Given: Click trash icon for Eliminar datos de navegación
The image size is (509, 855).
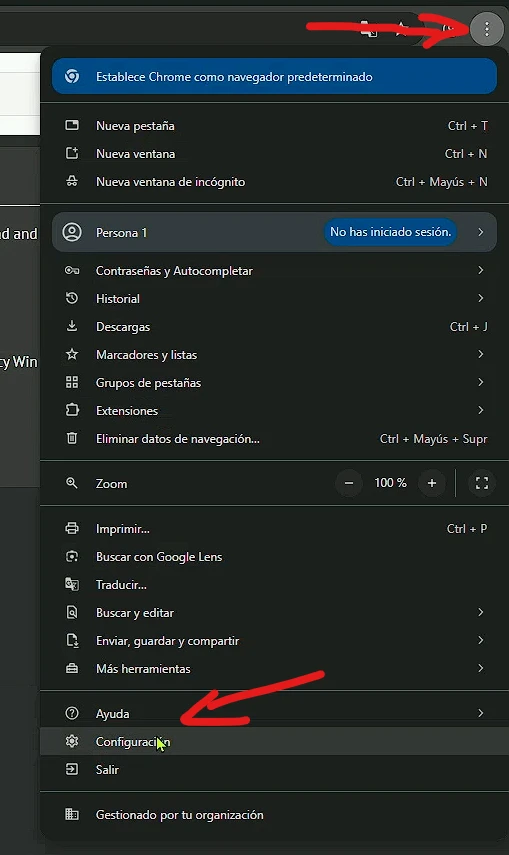Looking at the screenshot, I should coord(72,438).
